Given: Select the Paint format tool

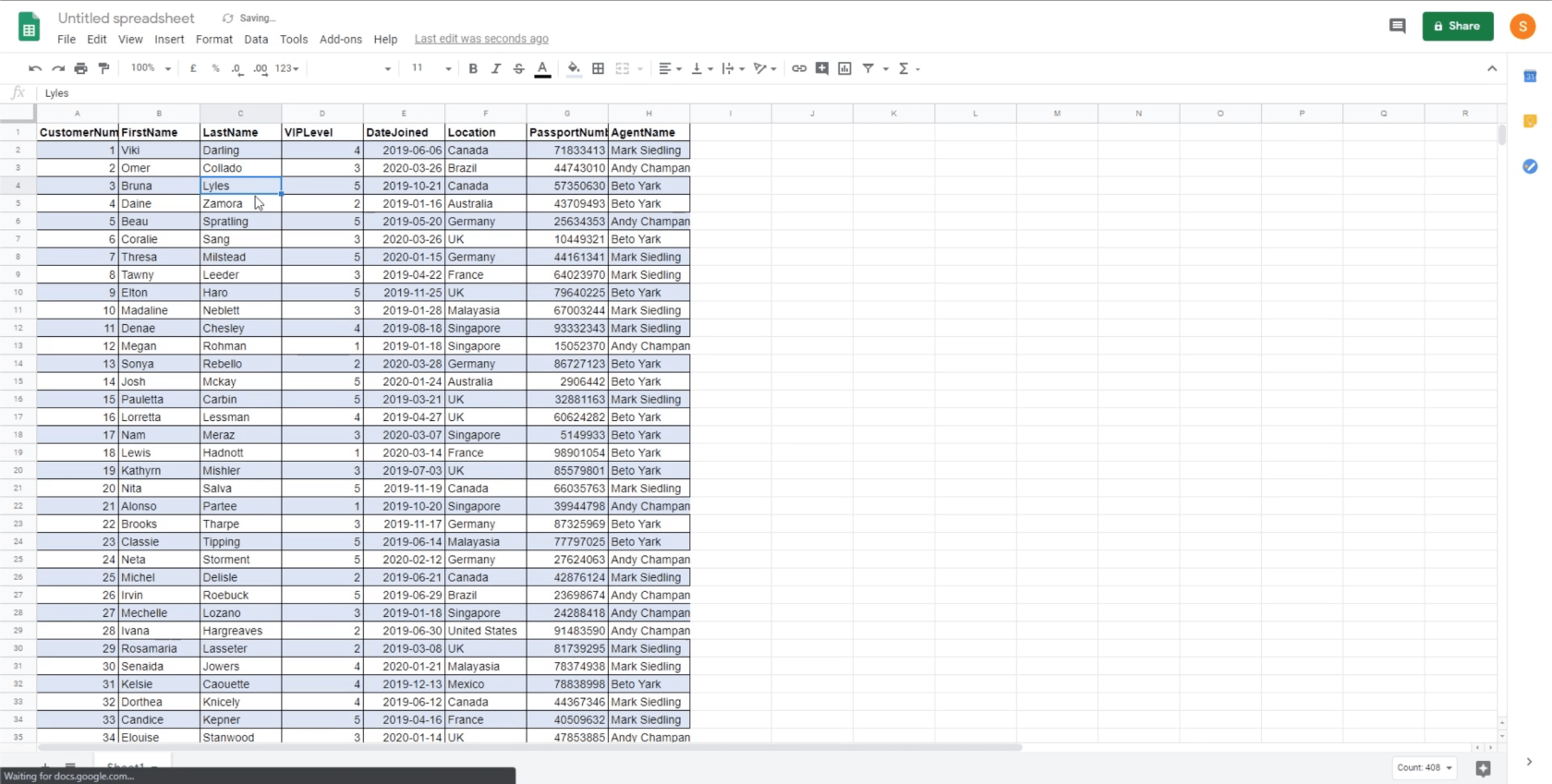Looking at the screenshot, I should 103,68.
